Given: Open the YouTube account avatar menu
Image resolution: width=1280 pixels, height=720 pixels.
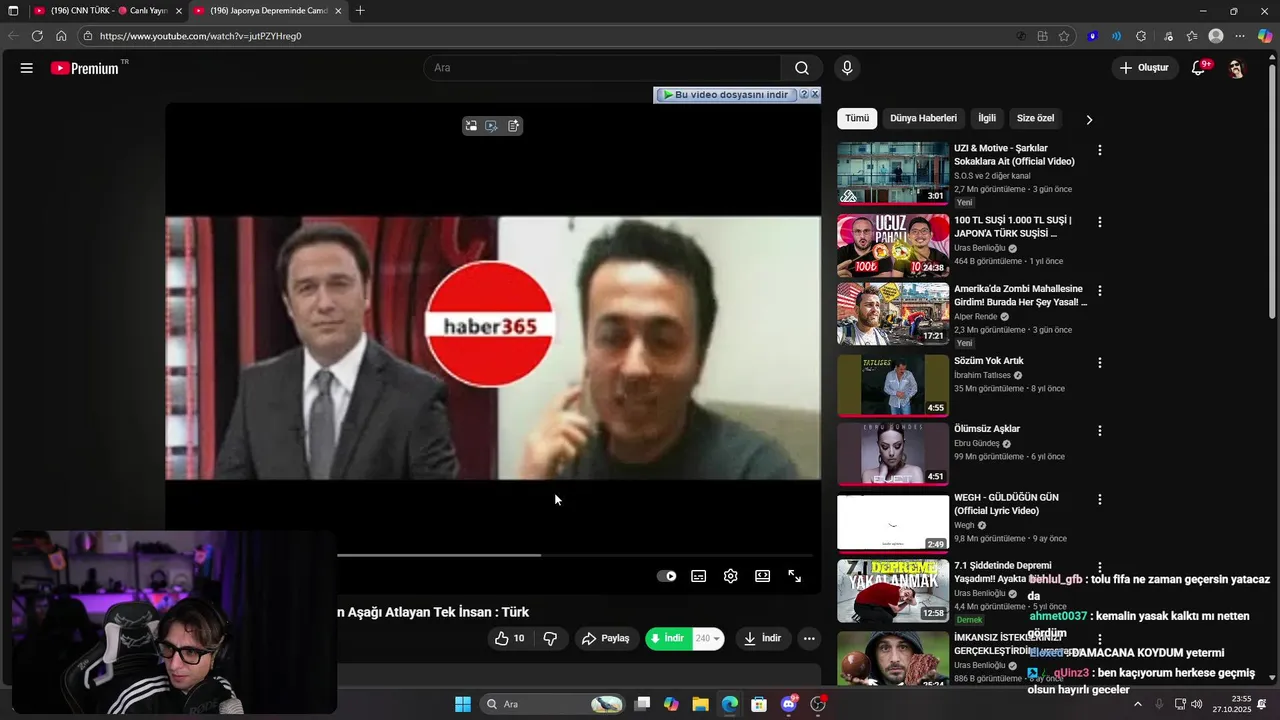Looking at the screenshot, I should click(x=1237, y=68).
